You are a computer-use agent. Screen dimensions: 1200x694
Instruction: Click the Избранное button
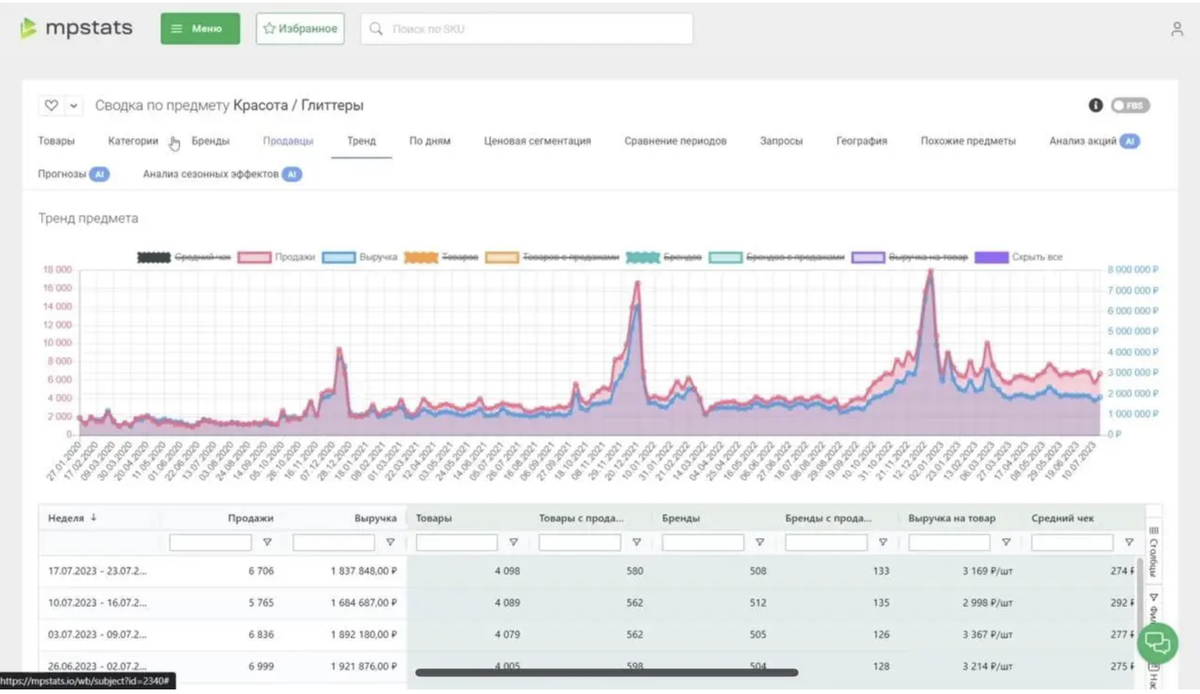300,29
